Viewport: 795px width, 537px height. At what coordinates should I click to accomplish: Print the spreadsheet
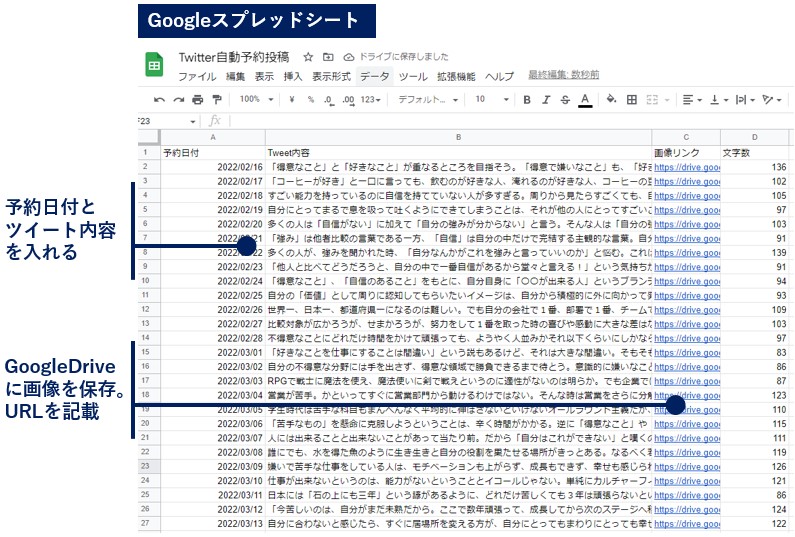tap(197, 100)
